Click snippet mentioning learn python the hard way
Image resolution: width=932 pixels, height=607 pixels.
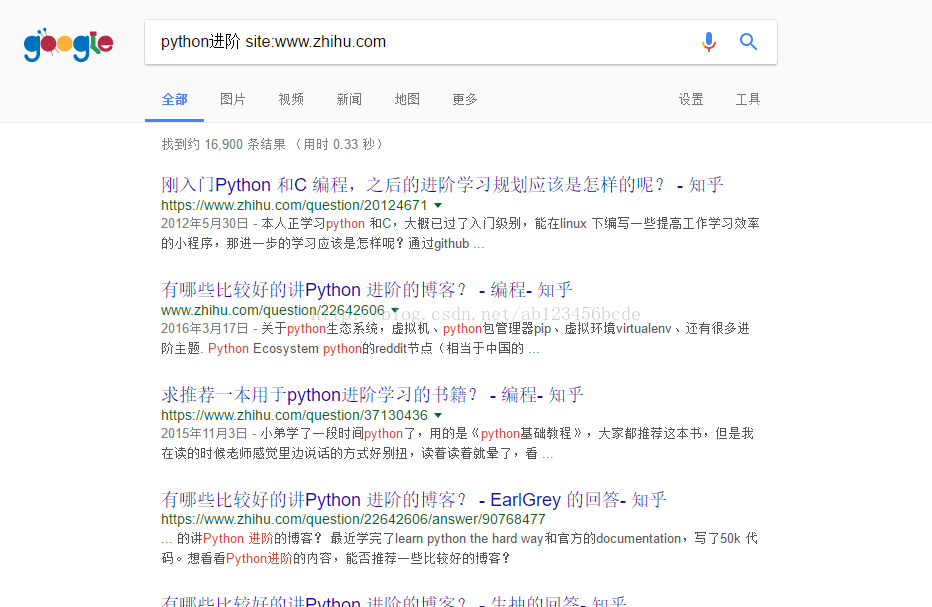tap(459, 548)
